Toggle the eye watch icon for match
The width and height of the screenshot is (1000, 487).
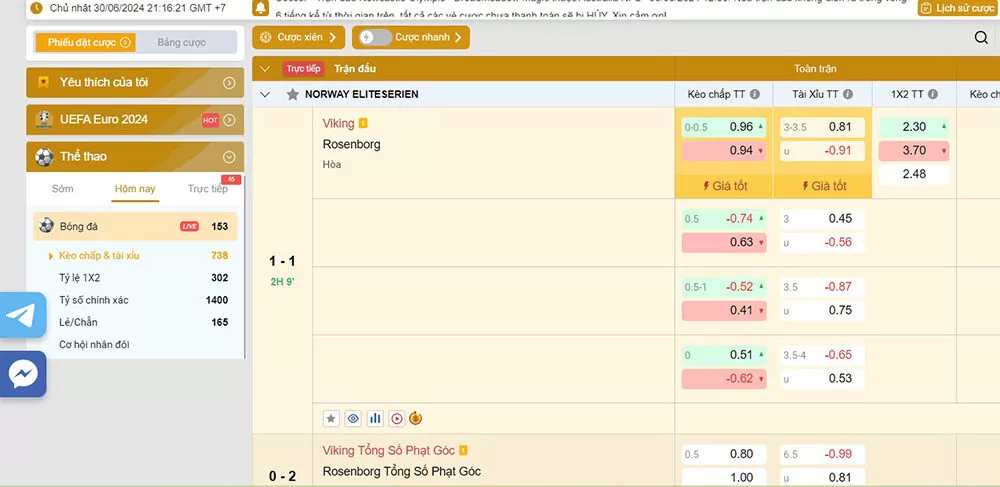(x=353, y=418)
